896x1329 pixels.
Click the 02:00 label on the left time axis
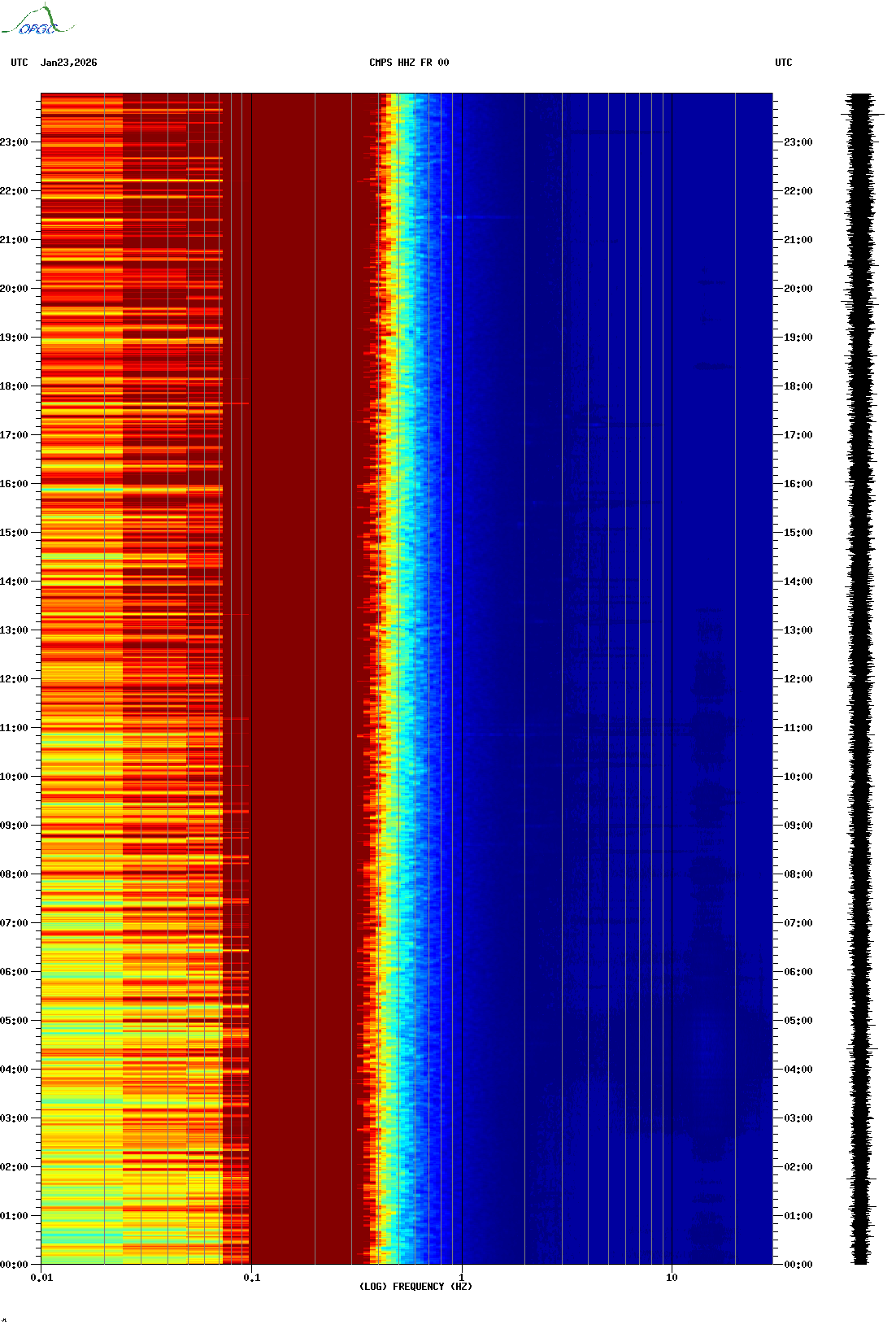[x=14, y=1167]
